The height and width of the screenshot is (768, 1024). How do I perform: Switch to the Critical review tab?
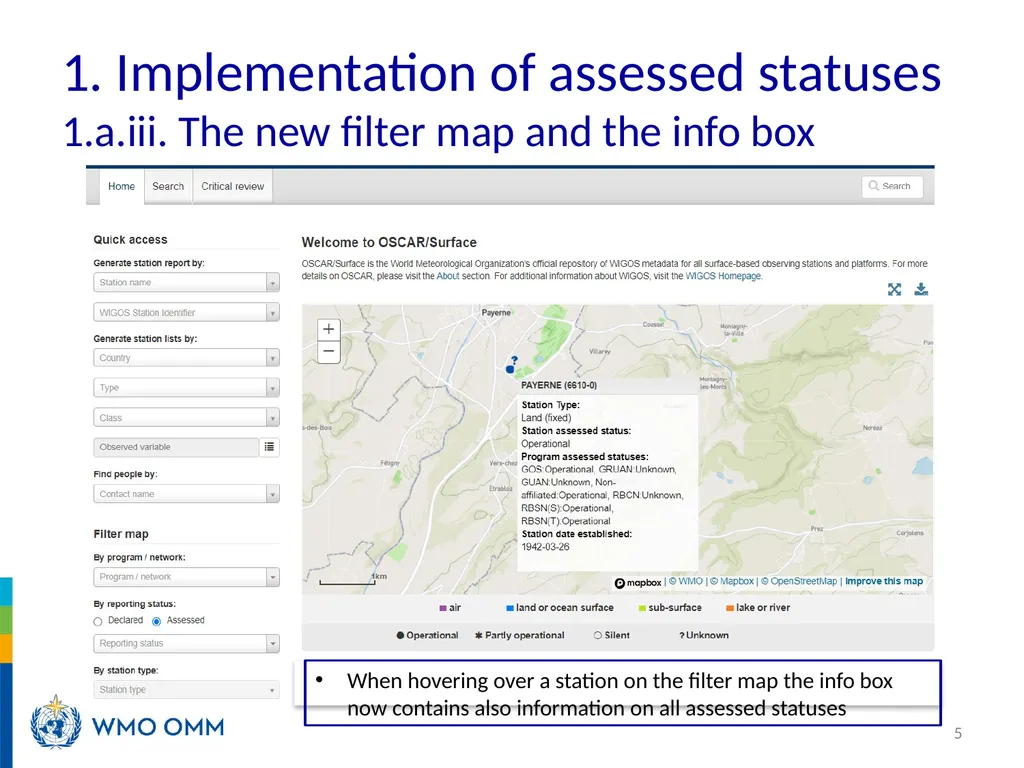(232, 187)
